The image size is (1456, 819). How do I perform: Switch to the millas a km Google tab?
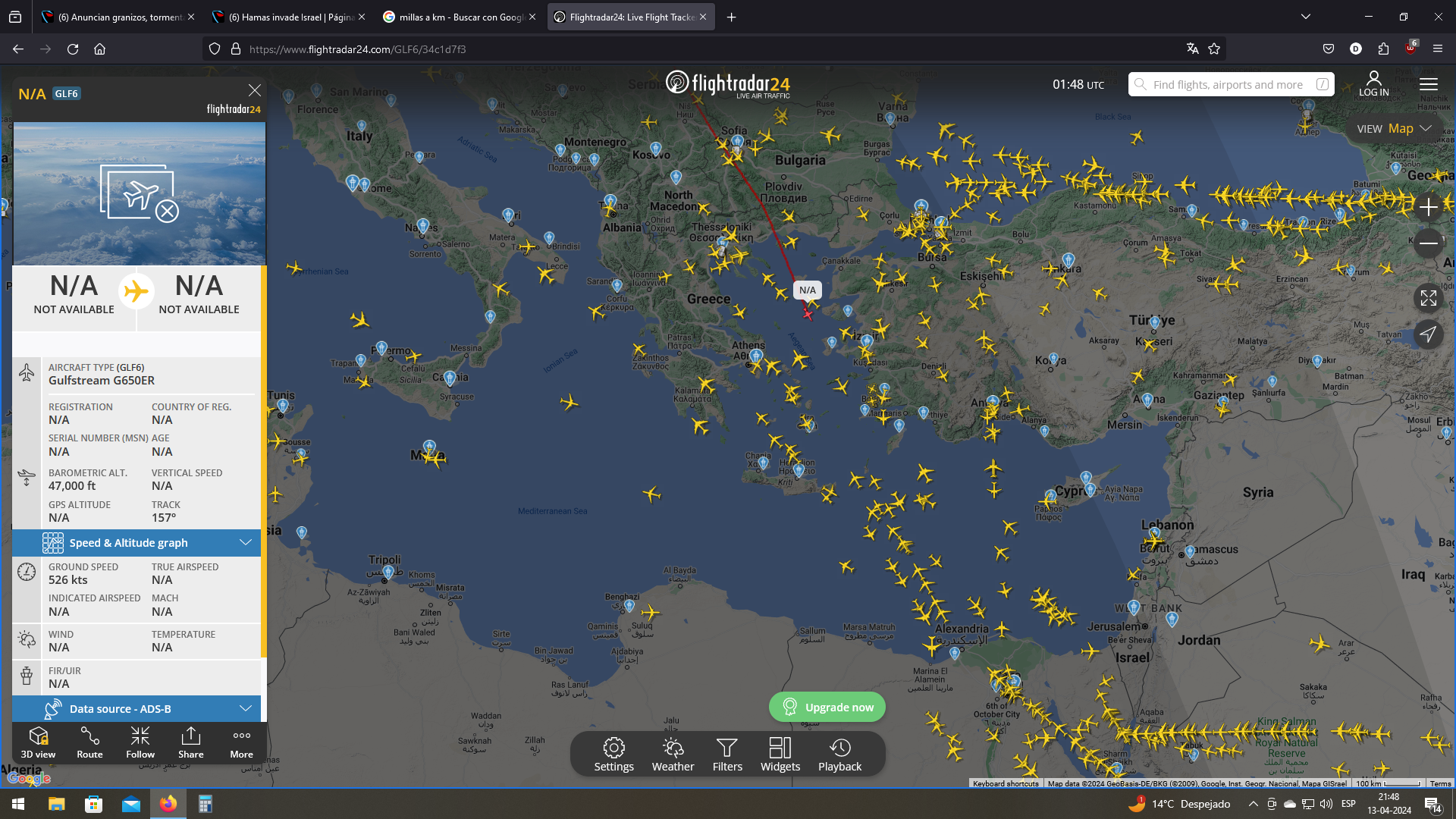460,17
